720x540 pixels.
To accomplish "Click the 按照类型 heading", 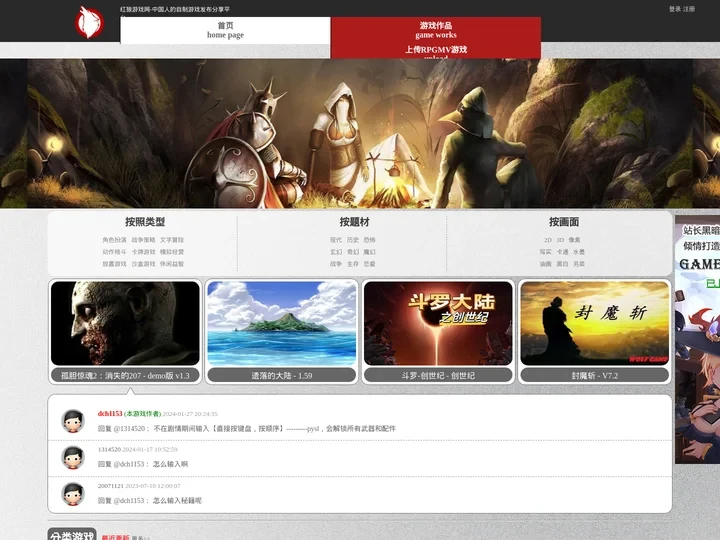I will (145, 222).
